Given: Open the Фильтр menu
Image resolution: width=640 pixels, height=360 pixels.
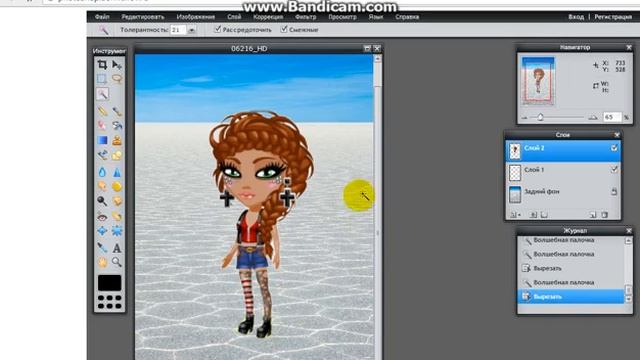Looking at the screenshot, I should tap(306, 17).
